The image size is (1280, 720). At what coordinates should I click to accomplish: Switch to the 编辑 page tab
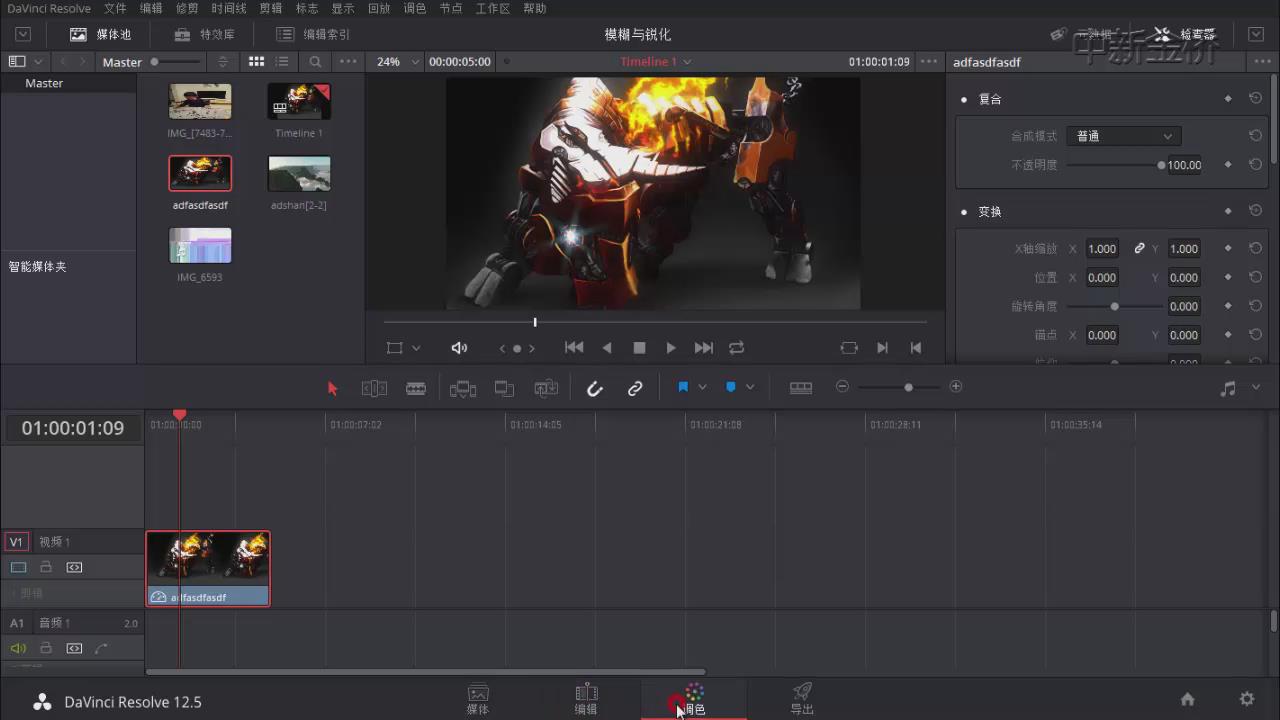586,699
